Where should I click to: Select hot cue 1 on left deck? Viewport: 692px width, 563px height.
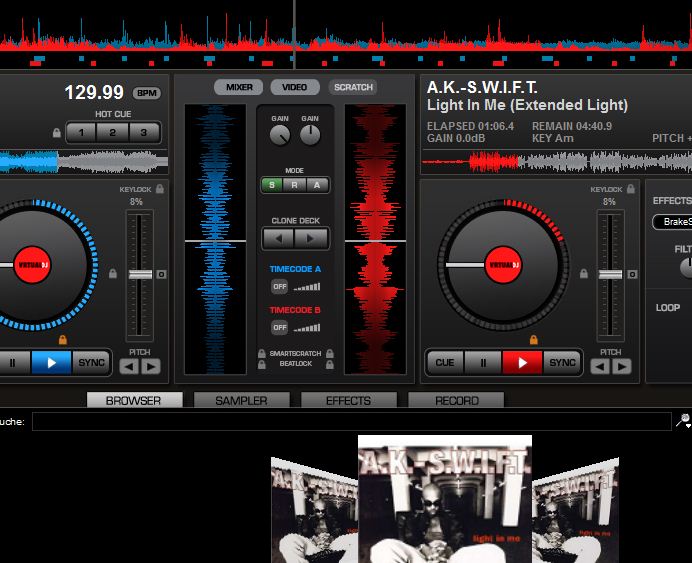81,132
